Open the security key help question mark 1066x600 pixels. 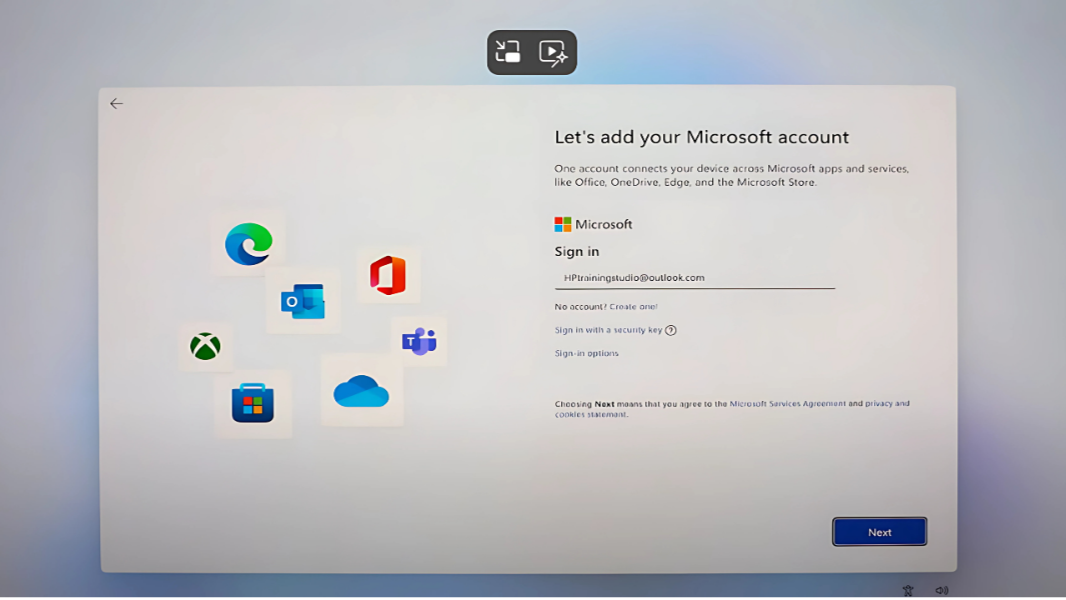[671, 330]
